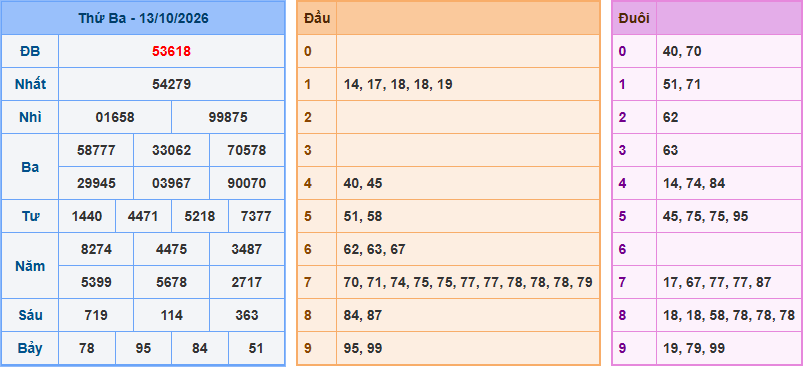Select Tư prize number 4471
The height and width of the screenshot is (367, 804).
[x=143, y=216]
